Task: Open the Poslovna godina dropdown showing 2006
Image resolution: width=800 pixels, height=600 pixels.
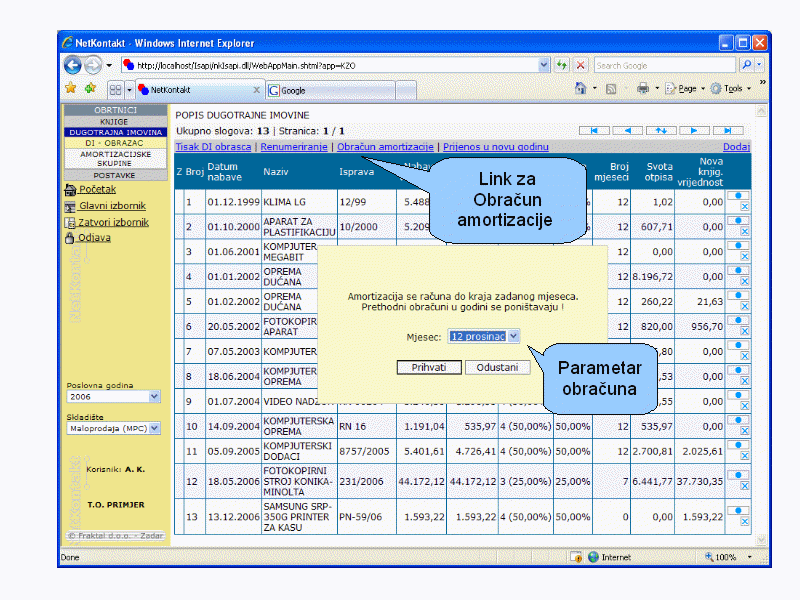Action: point(154,396)
